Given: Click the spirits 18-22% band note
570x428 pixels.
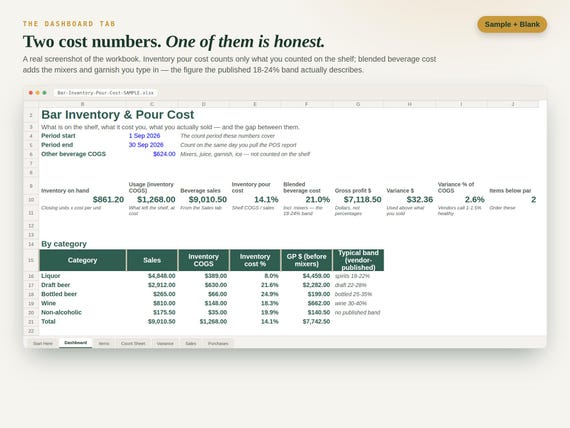Looking at the screenshot, I should coord(352,276).
